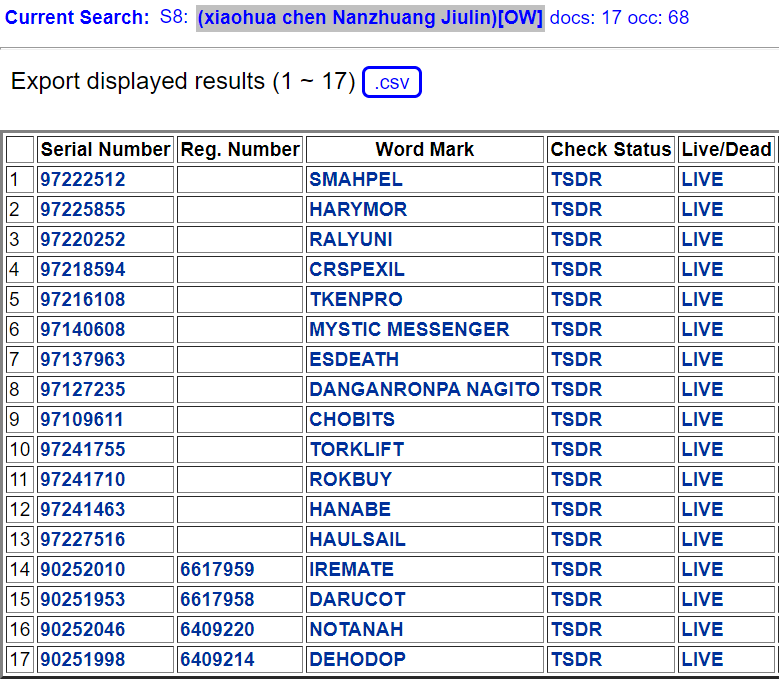The image size is (779, 689).
Task: Open serial number 97225855
Action: pyautogui.click(x=82, y=209)
